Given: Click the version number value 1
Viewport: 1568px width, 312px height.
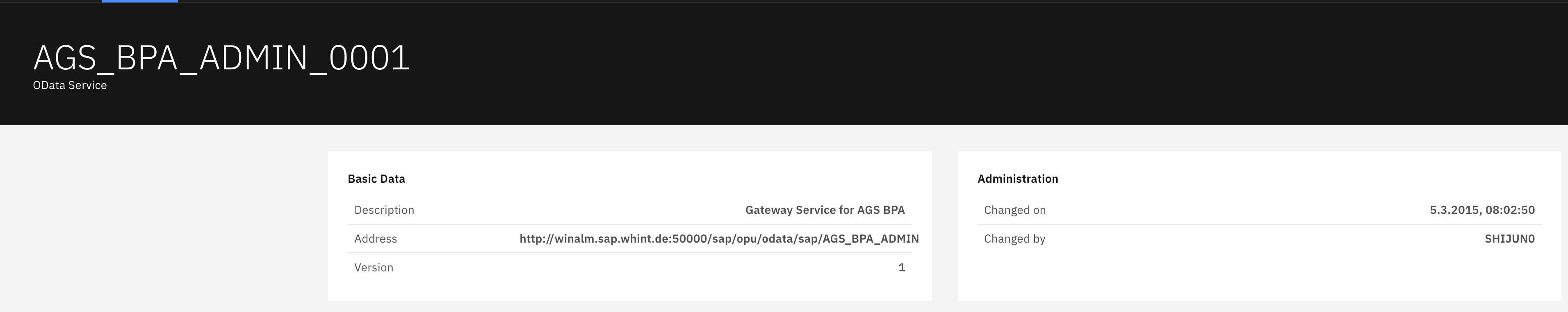Looking at the screenshot, I should (902, 268).
